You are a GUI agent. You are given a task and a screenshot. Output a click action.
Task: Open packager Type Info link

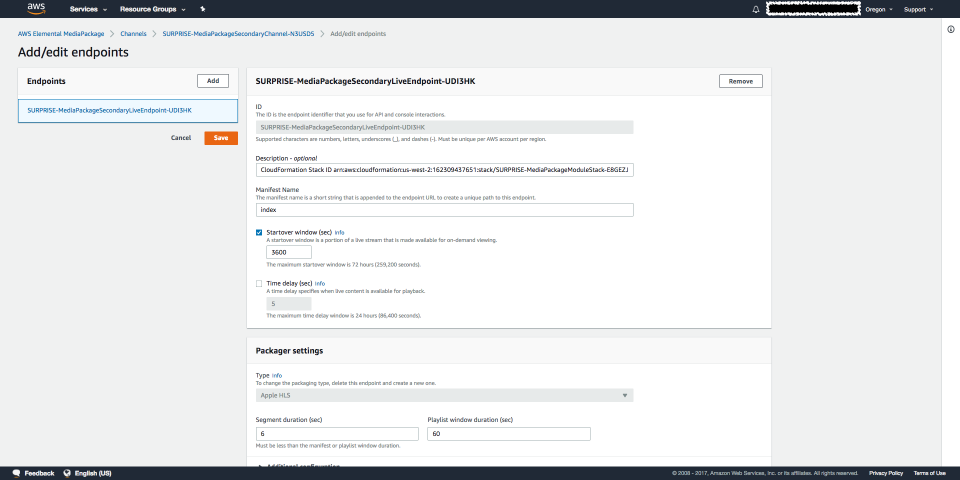(277, 375)
